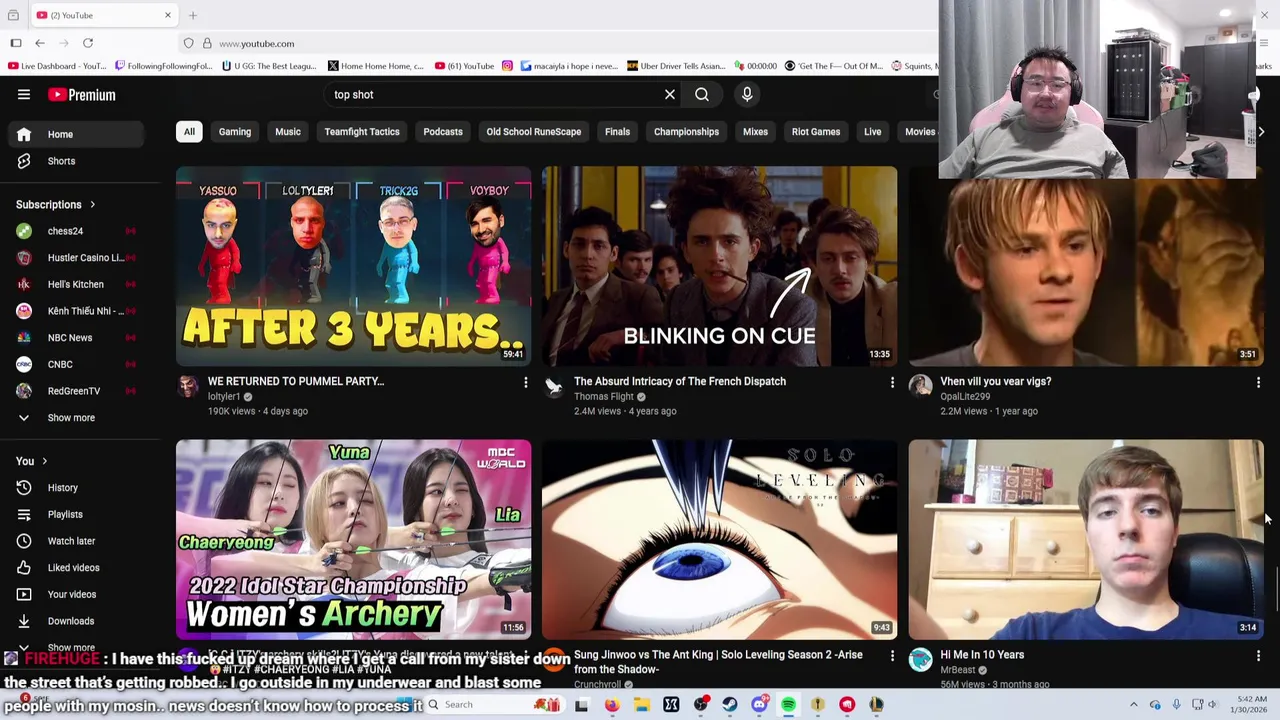Image resolution: width=1280 pixels, height=720 pixels.
Task: Select the Gaming filter chip
Action: tap(235, 132)
